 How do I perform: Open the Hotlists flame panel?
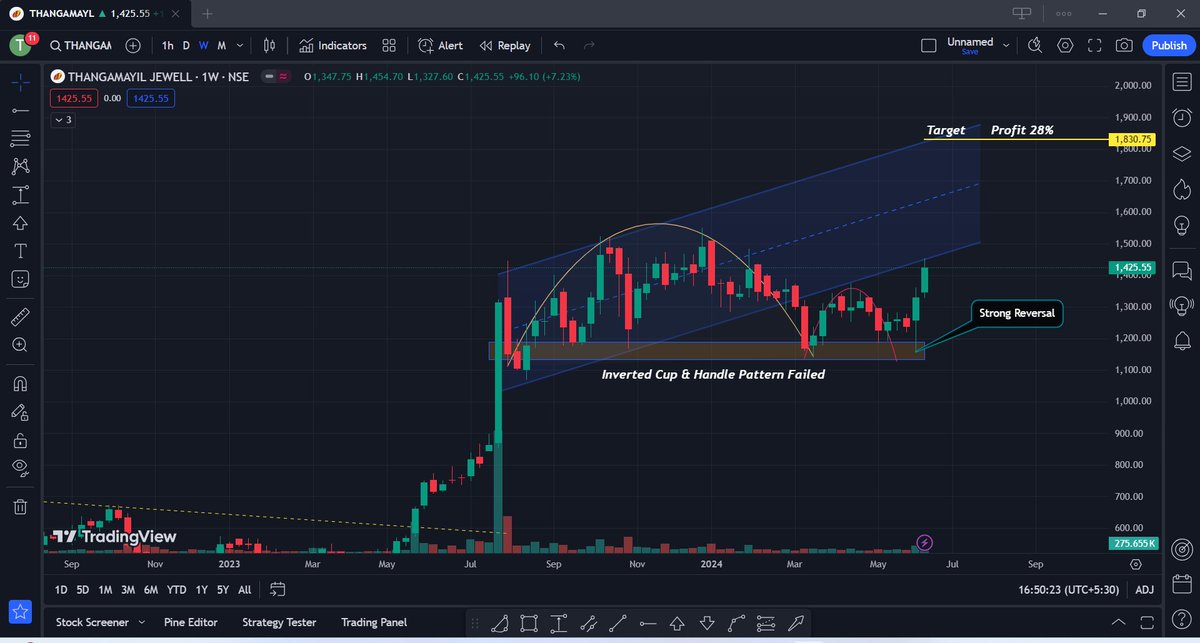[x=1181, y=190]
